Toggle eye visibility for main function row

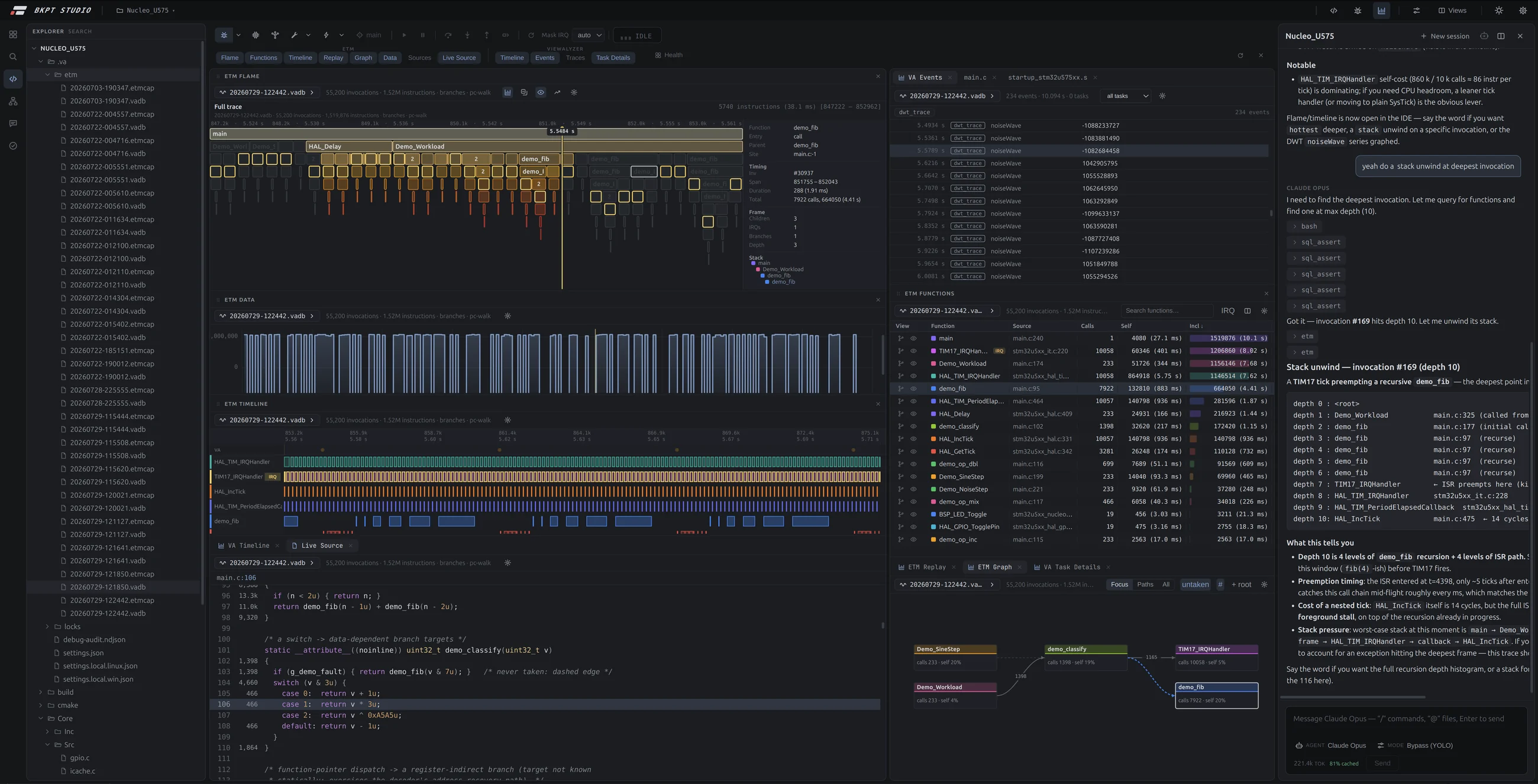click(x=913, y=338)
